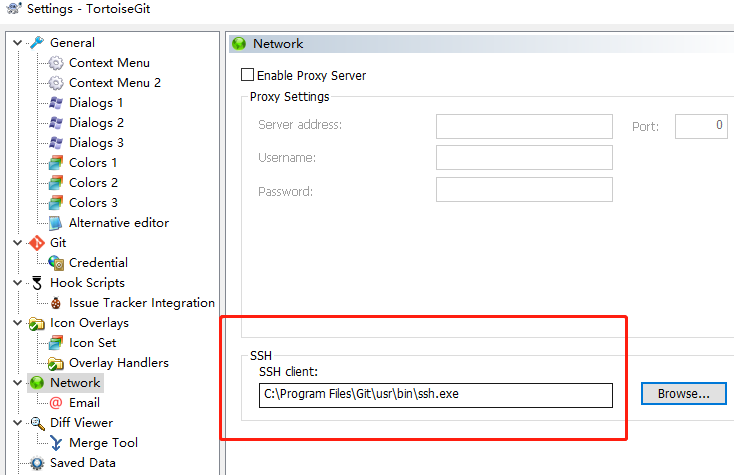Screen dimensions: 734x475
Task: Click the Colors 3 palette icon
Action: [x=56, y=203]
